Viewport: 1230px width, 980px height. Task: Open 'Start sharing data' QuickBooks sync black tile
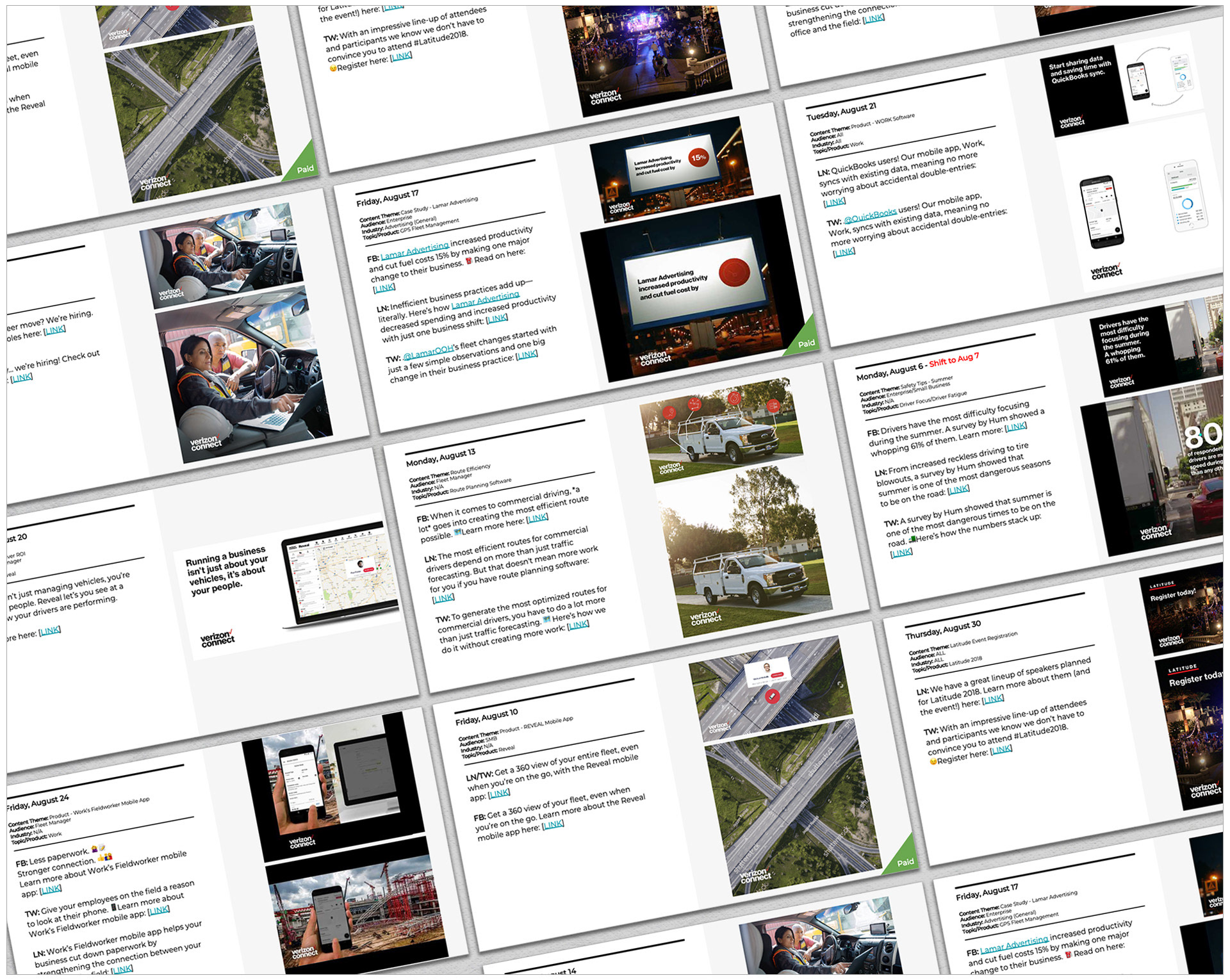coord(1082,90)
